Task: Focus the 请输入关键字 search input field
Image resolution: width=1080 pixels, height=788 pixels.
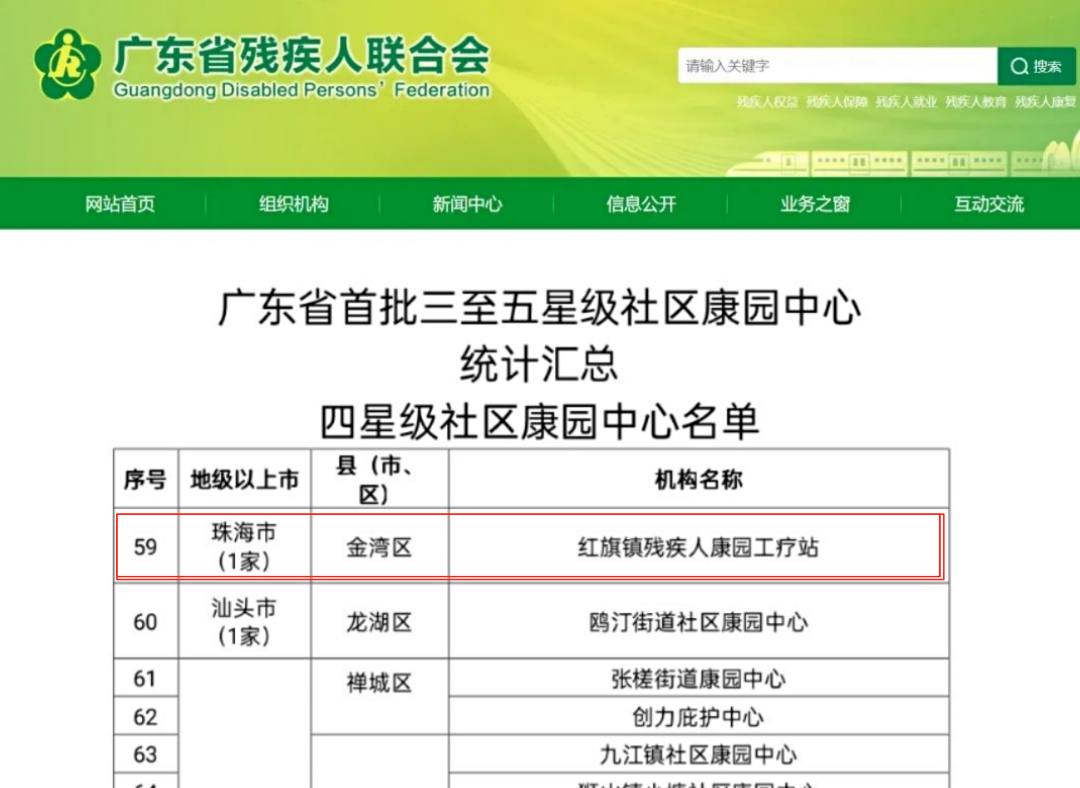Action: point(836,66)
